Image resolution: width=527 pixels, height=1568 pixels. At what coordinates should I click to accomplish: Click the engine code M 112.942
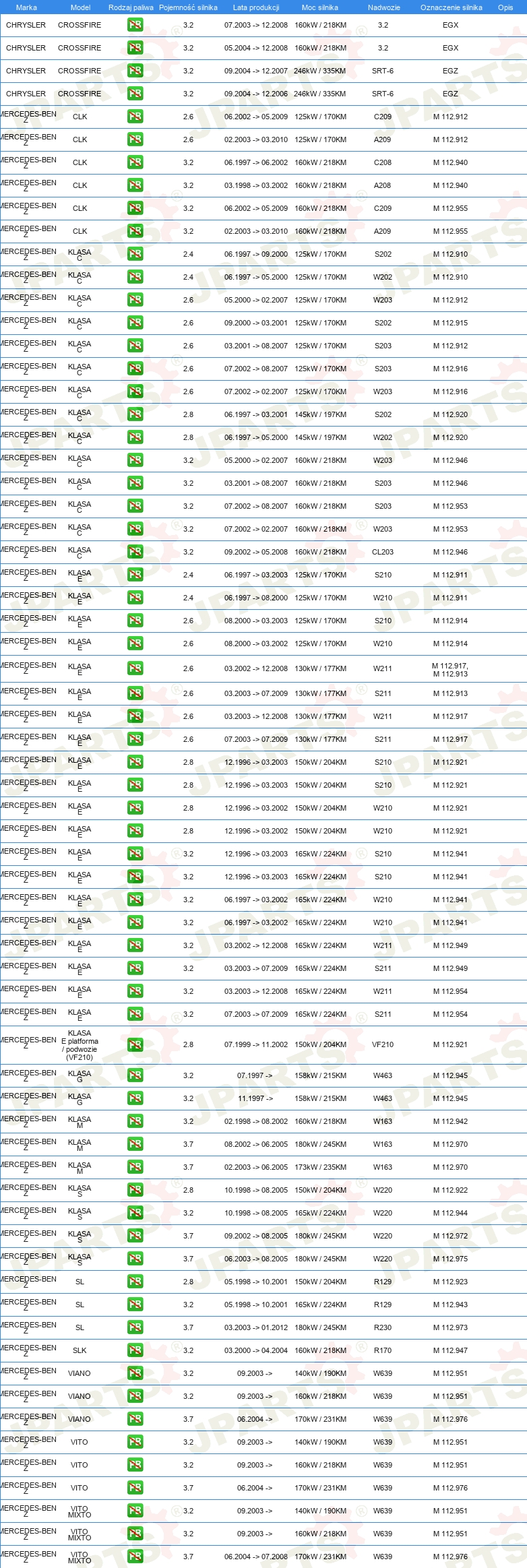(x=450, y=1121)
